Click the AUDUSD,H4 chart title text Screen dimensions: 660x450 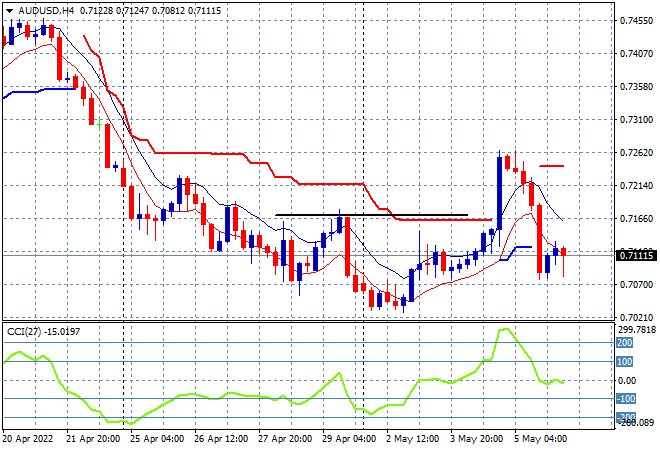pyautogui.click(x=46, y=11)
